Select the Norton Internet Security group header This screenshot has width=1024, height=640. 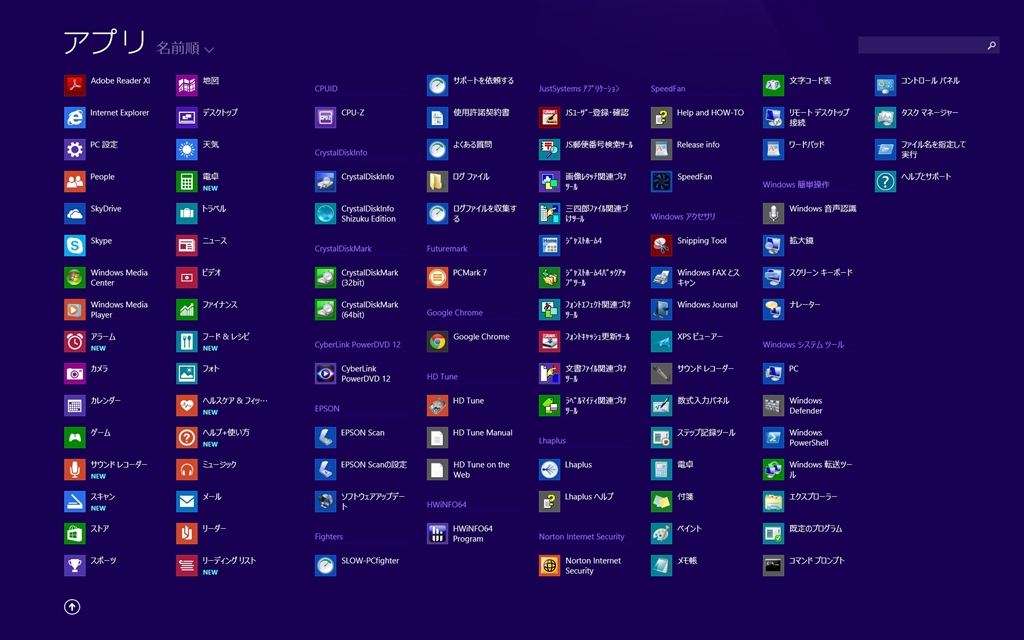(581, 537)
